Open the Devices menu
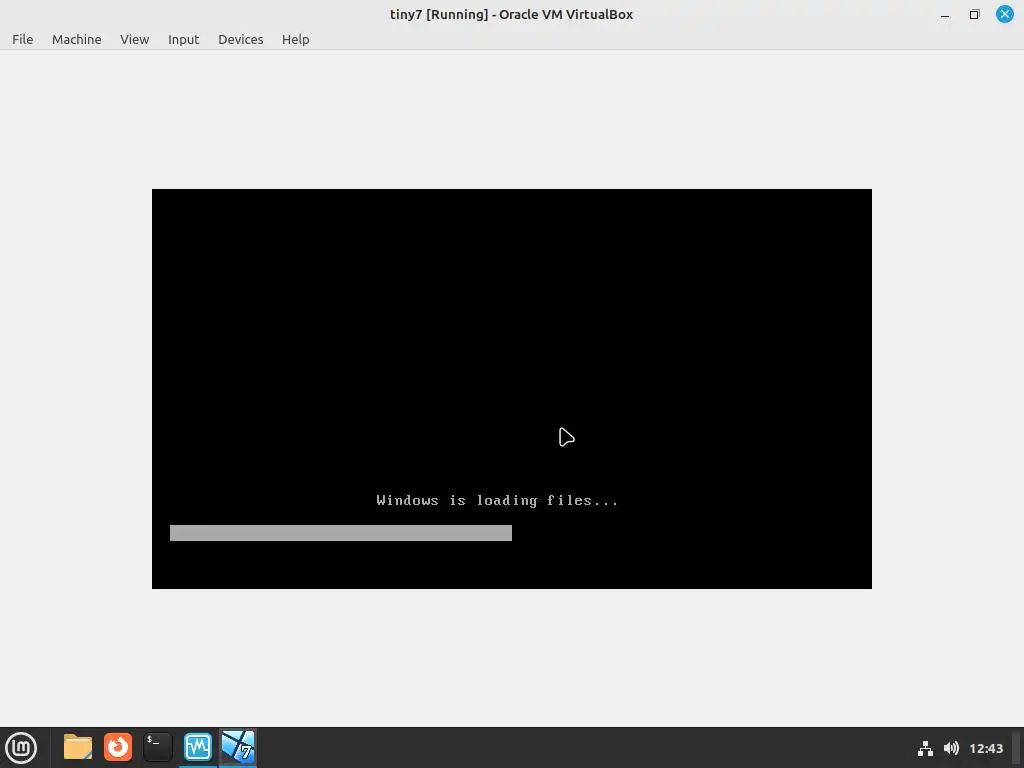Viewport: 1024px width, 768px height. point(240,39)
